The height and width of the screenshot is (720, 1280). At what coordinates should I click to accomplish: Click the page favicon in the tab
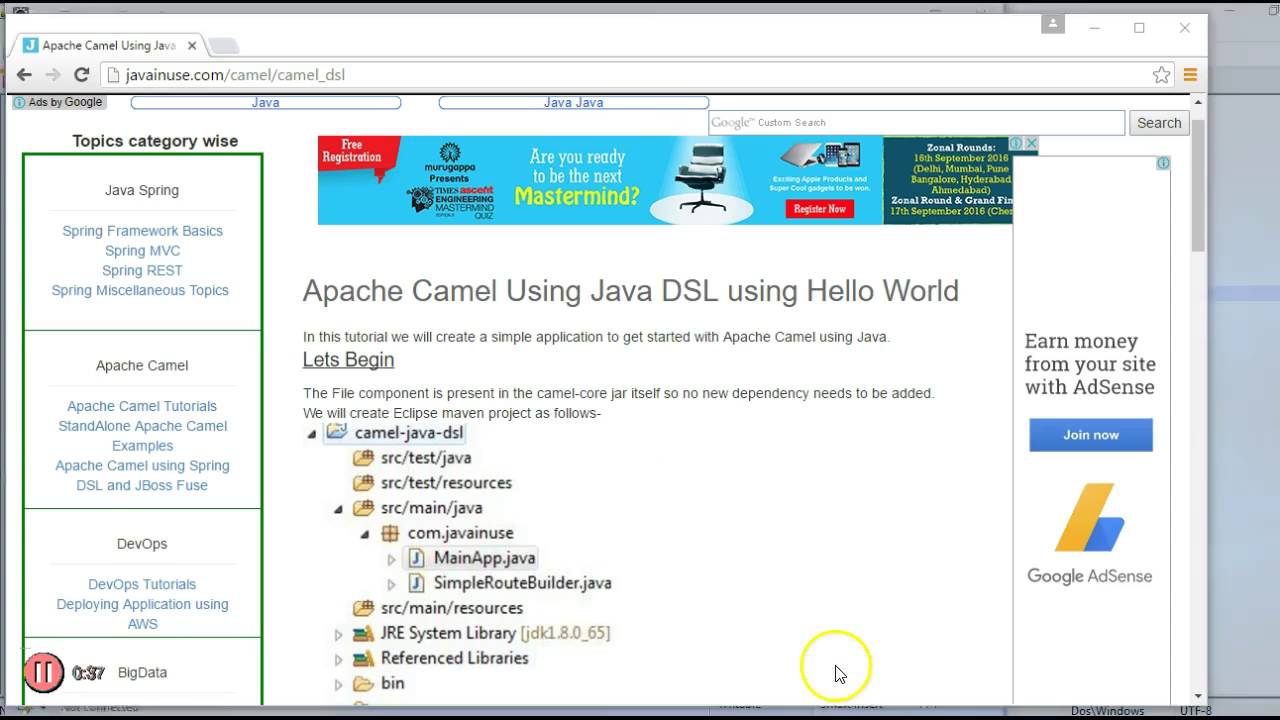[31, 45]
